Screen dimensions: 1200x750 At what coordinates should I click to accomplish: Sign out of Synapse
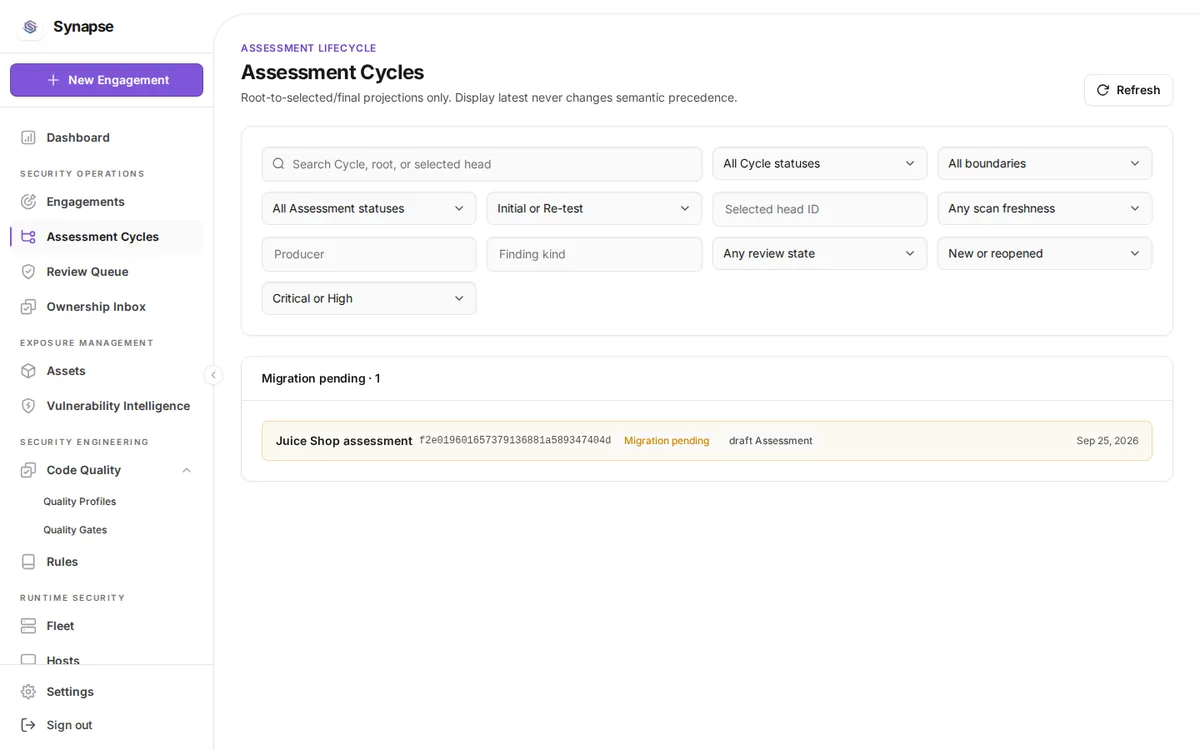[x=106, y=725]
